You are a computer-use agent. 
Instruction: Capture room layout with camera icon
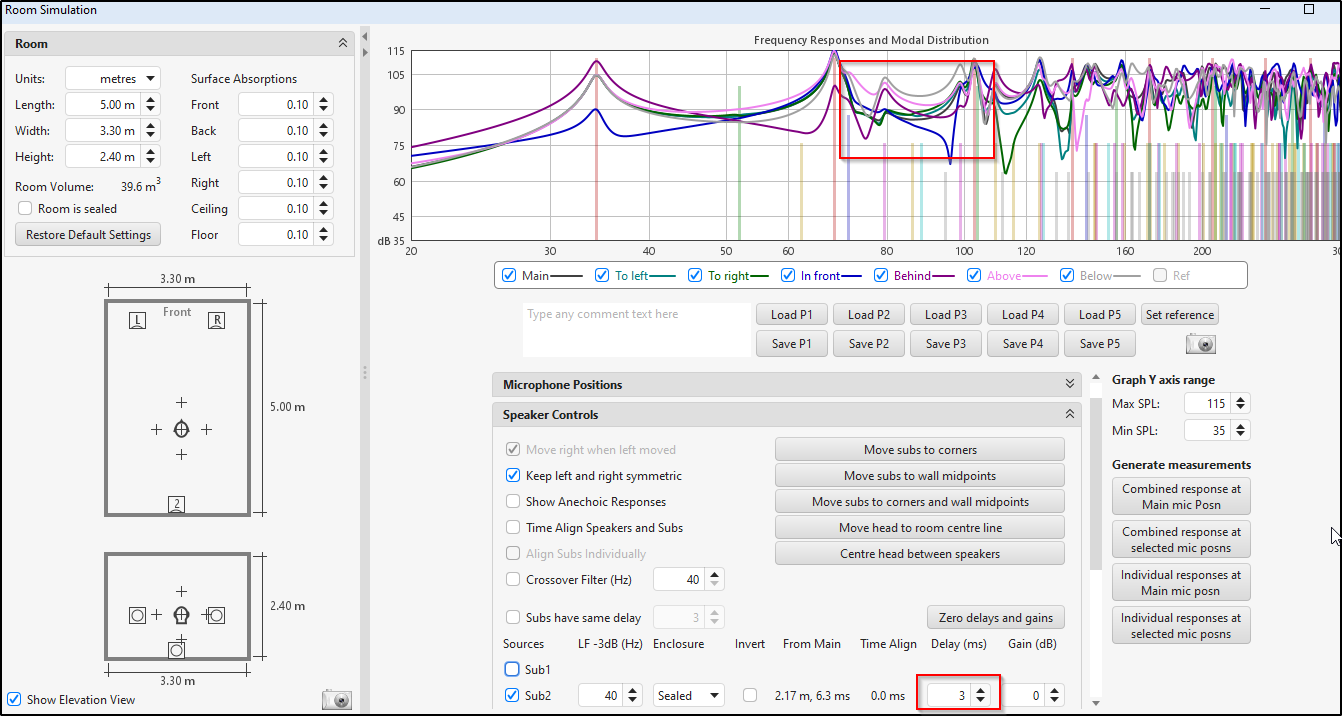point(337,700)
